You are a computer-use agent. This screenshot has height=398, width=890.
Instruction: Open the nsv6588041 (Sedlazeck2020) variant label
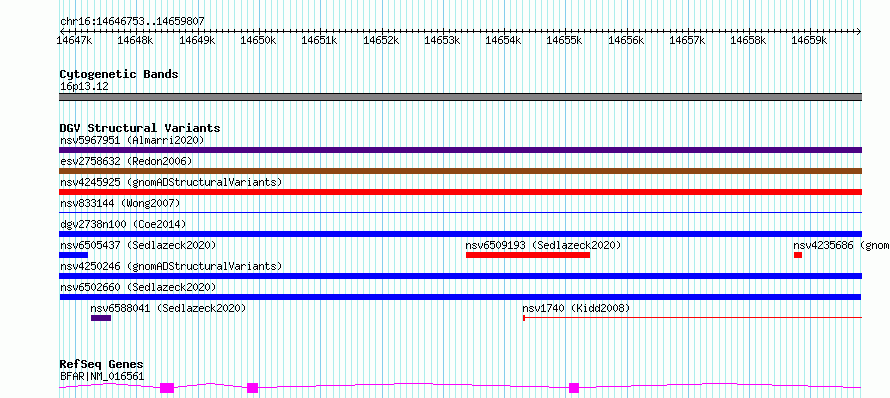click(x=168, y=308)
